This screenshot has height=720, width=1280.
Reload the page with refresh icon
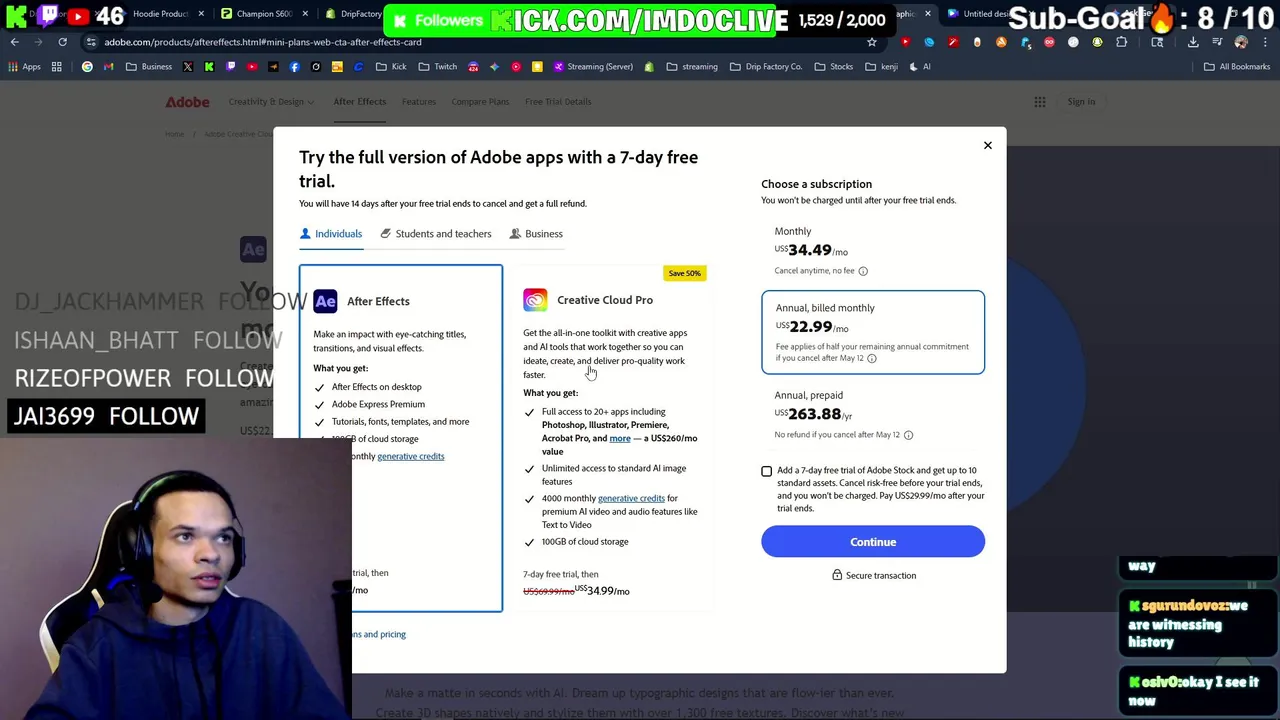click(62, 42)
